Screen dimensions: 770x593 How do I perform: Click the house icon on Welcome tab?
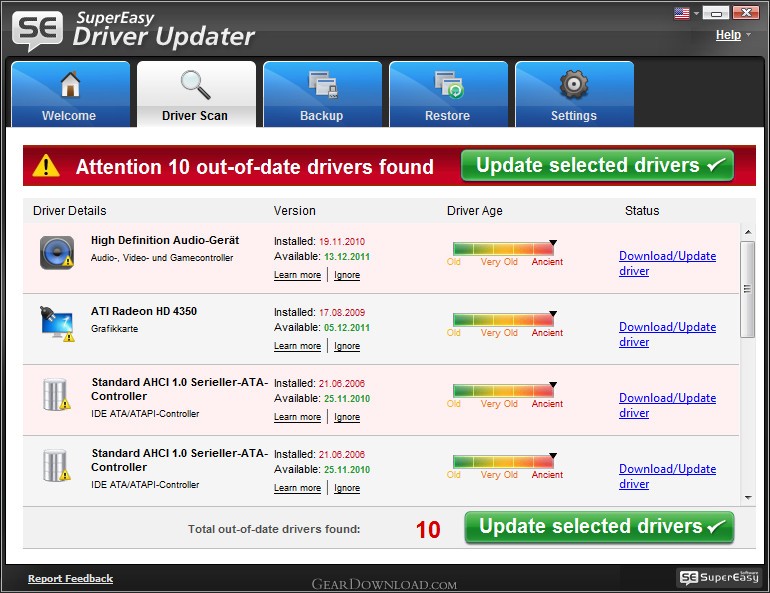click(x=70, y=84)
